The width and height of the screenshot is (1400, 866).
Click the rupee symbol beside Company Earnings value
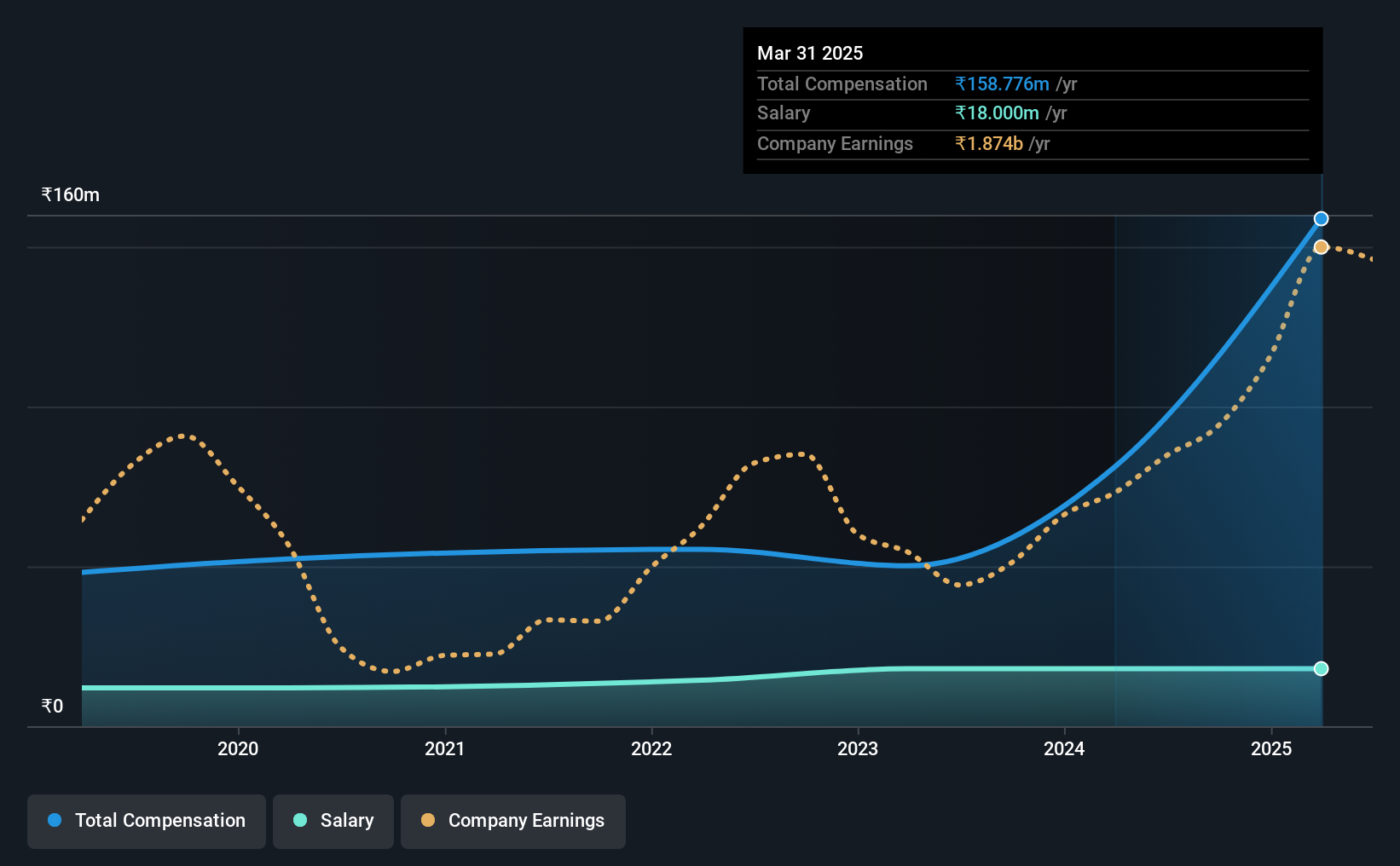[x=960, y=143]
